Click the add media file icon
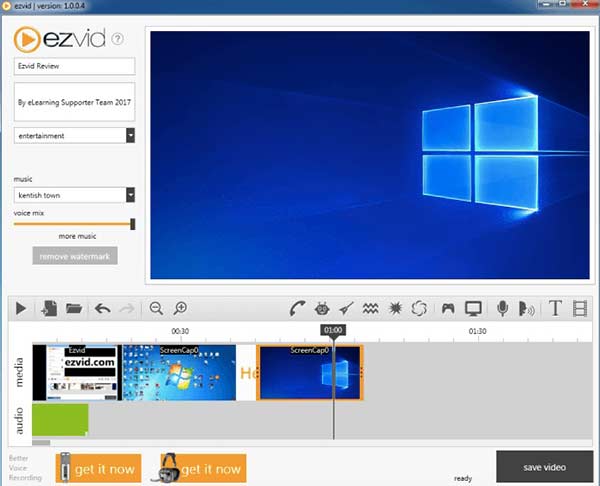600x486 pixels. (49, 309)
